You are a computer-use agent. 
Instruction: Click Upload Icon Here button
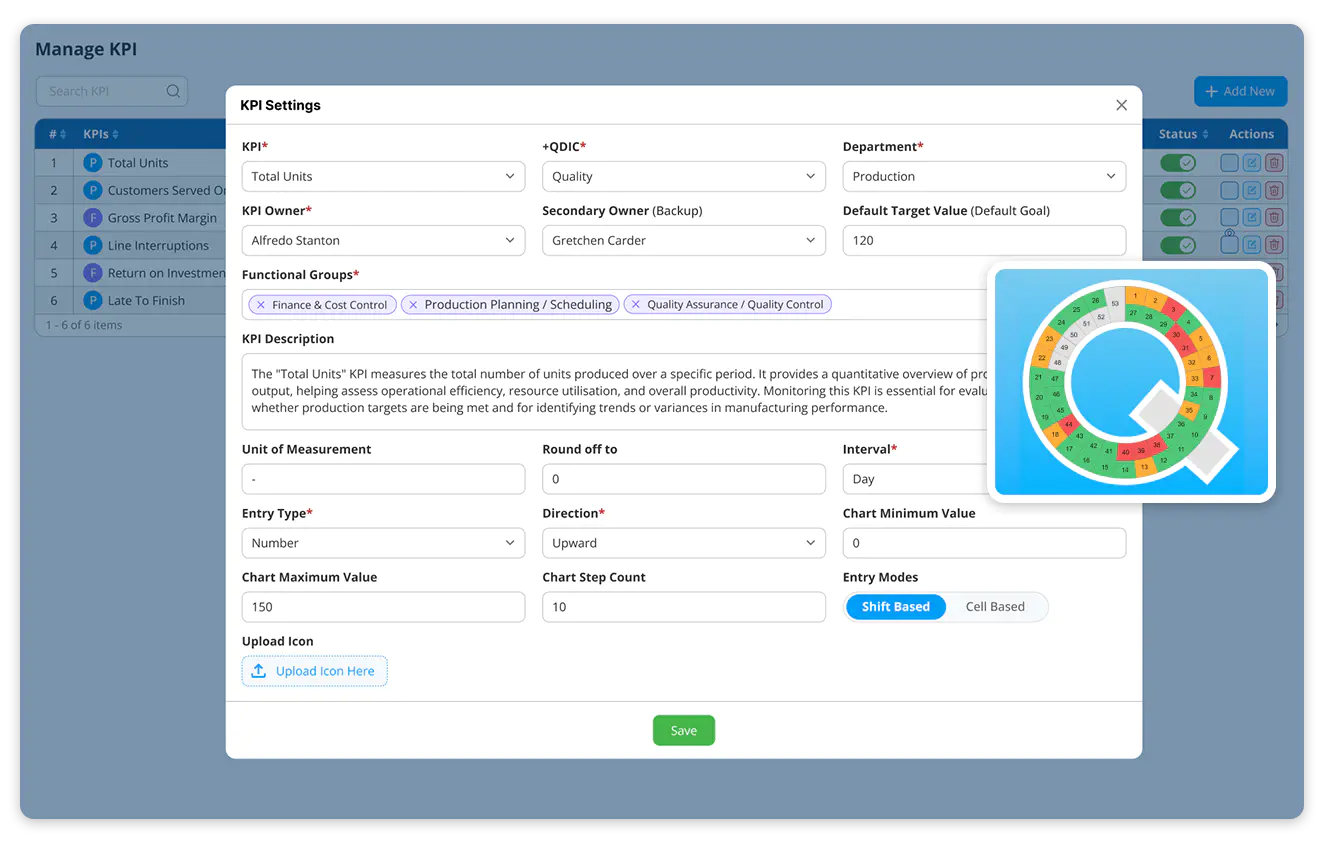pyautogui.click(x=314, y=671)
